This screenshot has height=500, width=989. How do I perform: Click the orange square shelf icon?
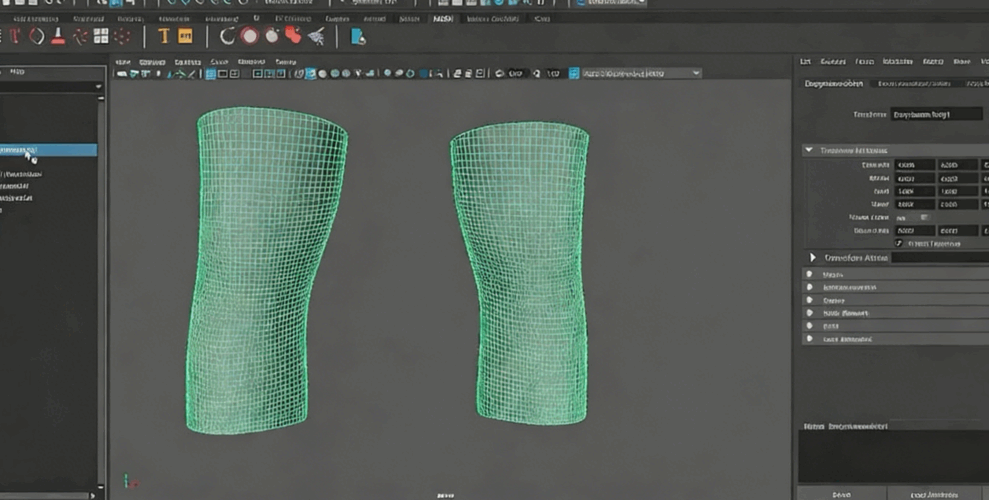(x=185, y=37)
